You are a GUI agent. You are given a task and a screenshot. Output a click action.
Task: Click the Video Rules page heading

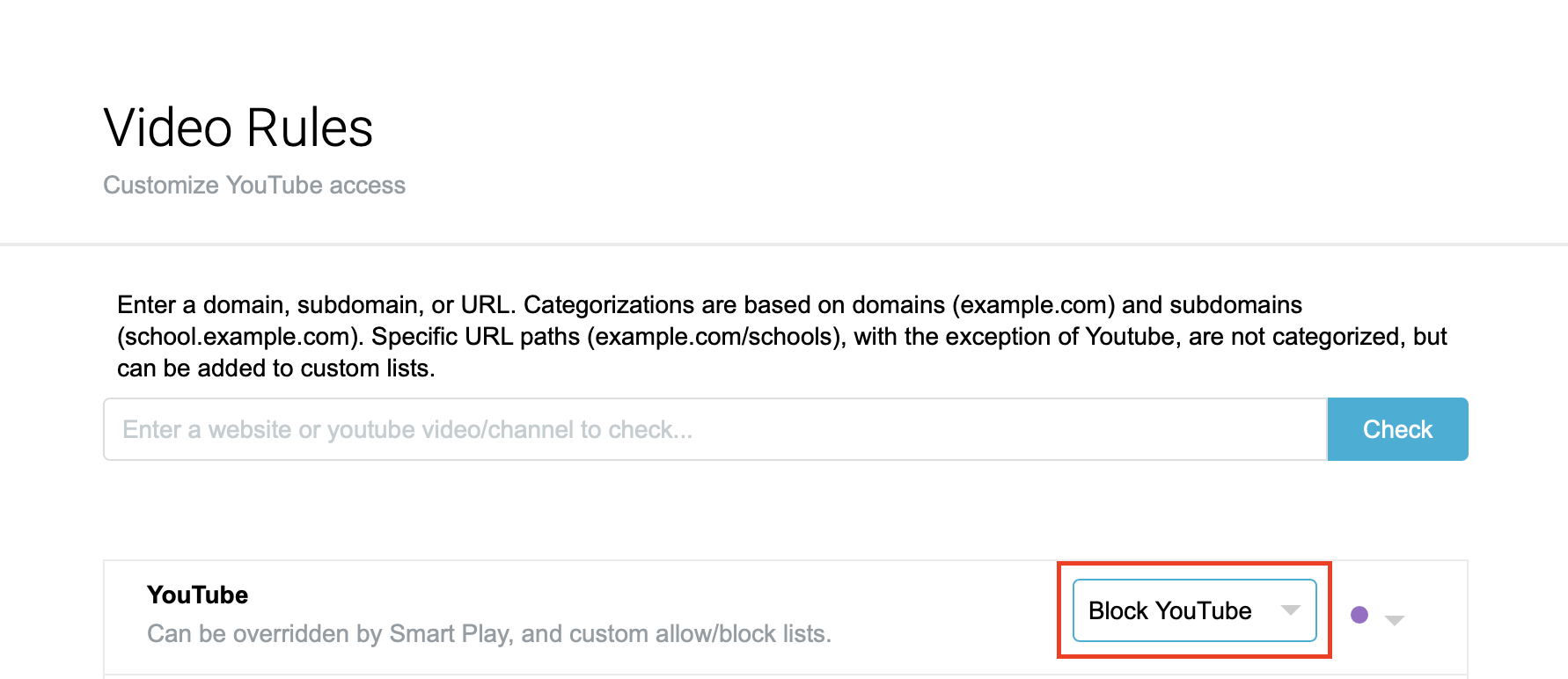[238, 128]
